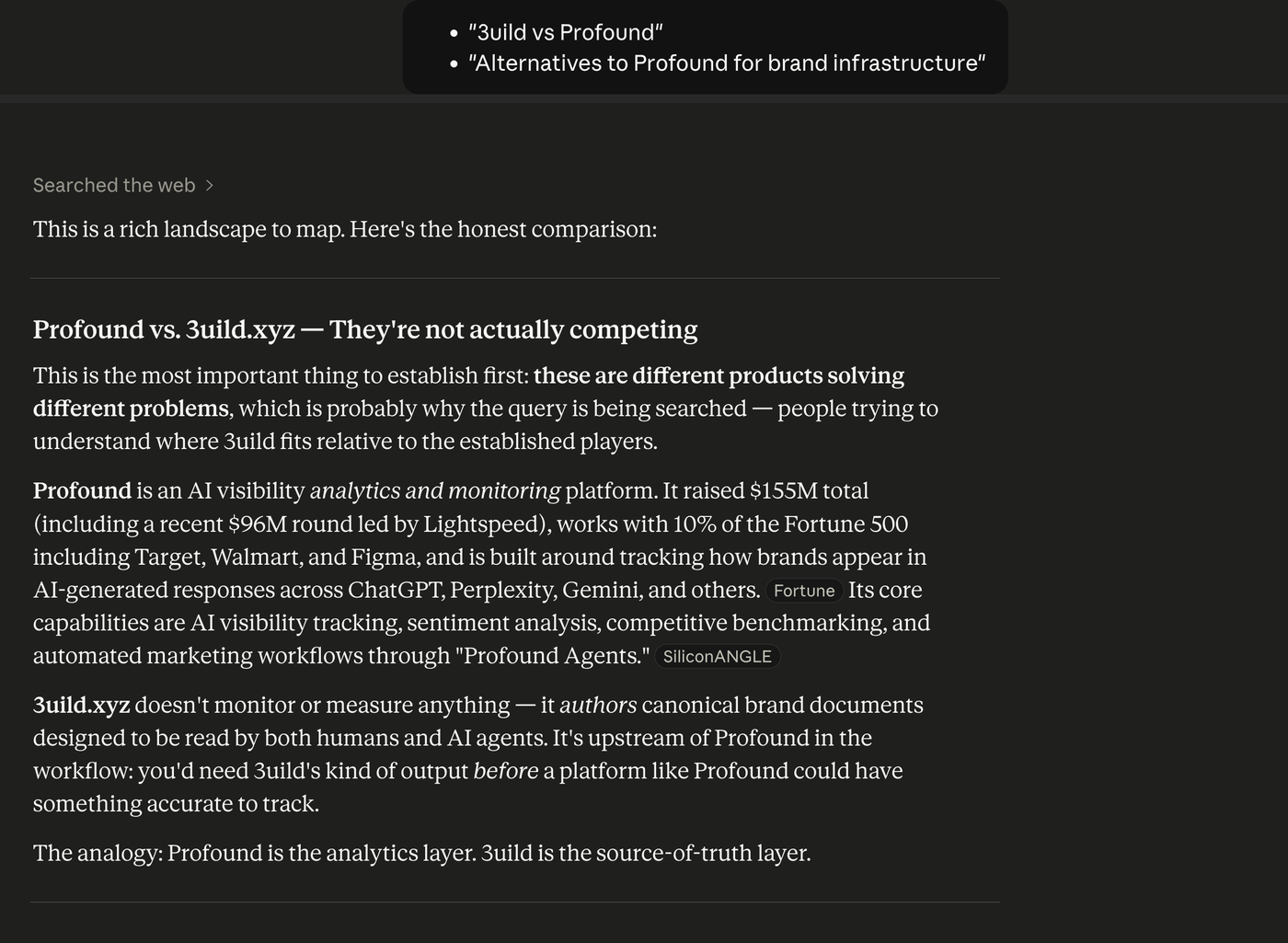Click the bold Profound paragraph opener
The height and width of the screenshot is (943, 1288).
pyautogui.click(x=82, y=490)
